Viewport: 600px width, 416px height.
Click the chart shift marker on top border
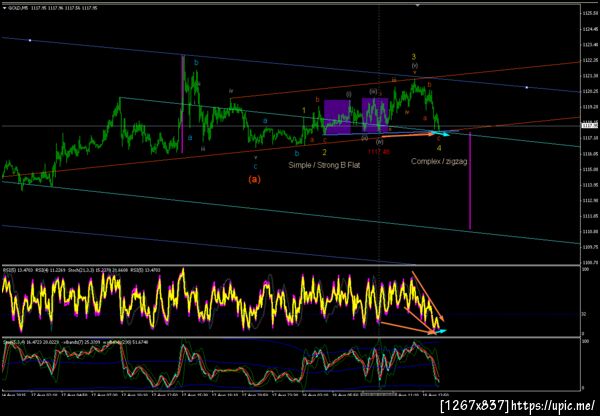pyautogui.click(x=417, y=5)
